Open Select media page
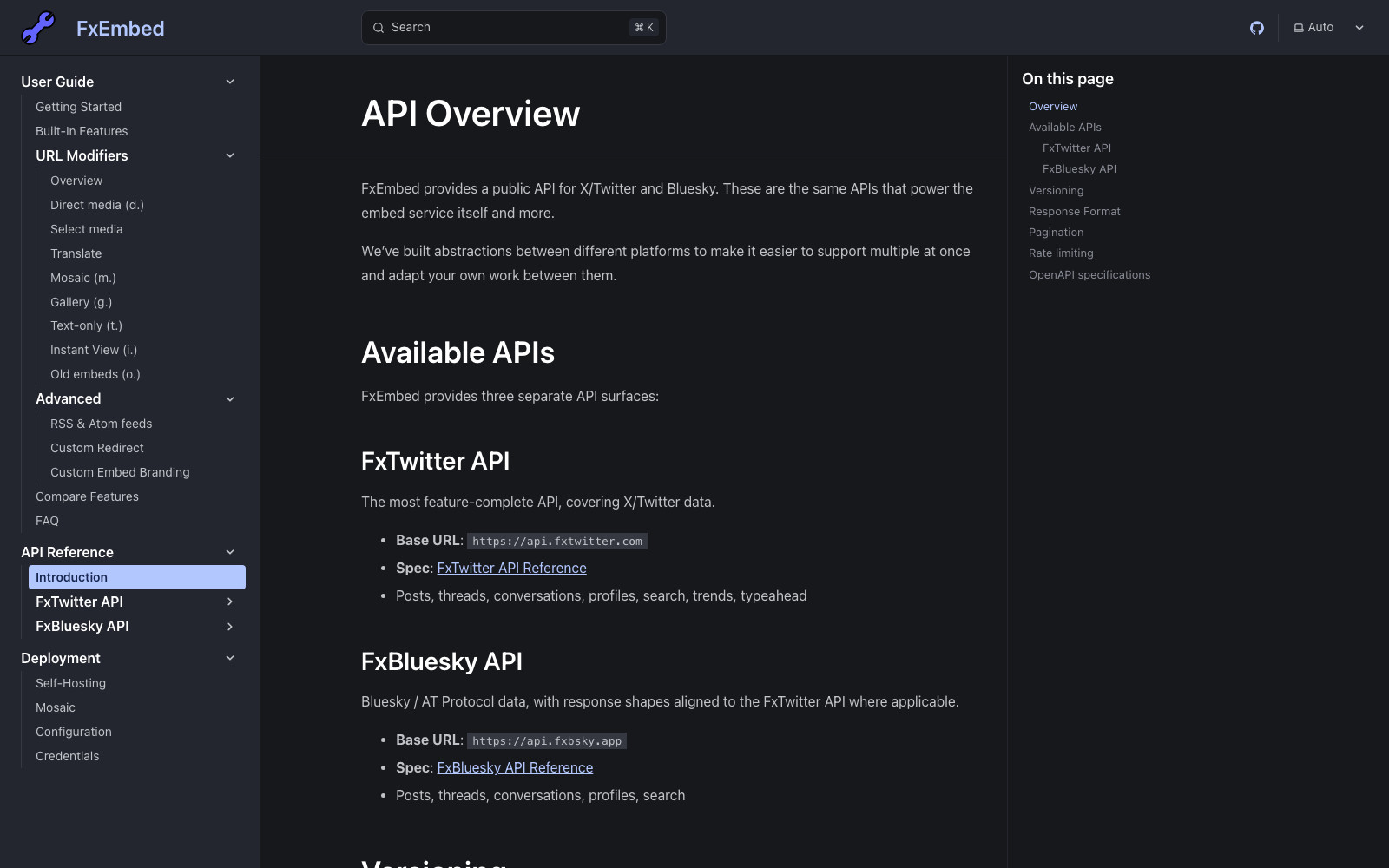This screenshot has width=1389, height=868. click(87, 229)
